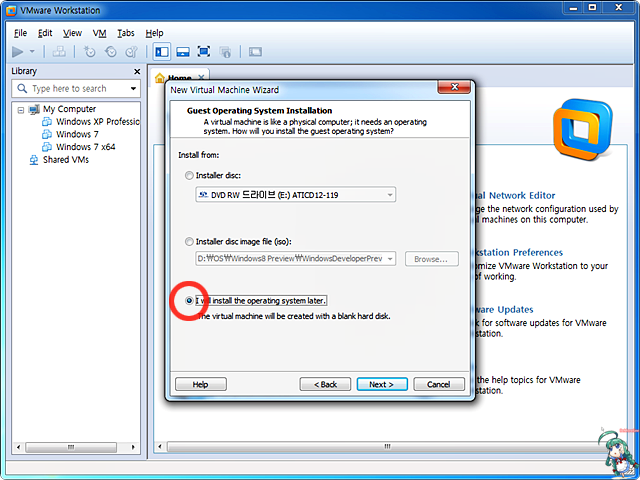Open the Tabs menu
Image resolution: width=640 pixels, height=480 pixels.
(x=126, y=33)
